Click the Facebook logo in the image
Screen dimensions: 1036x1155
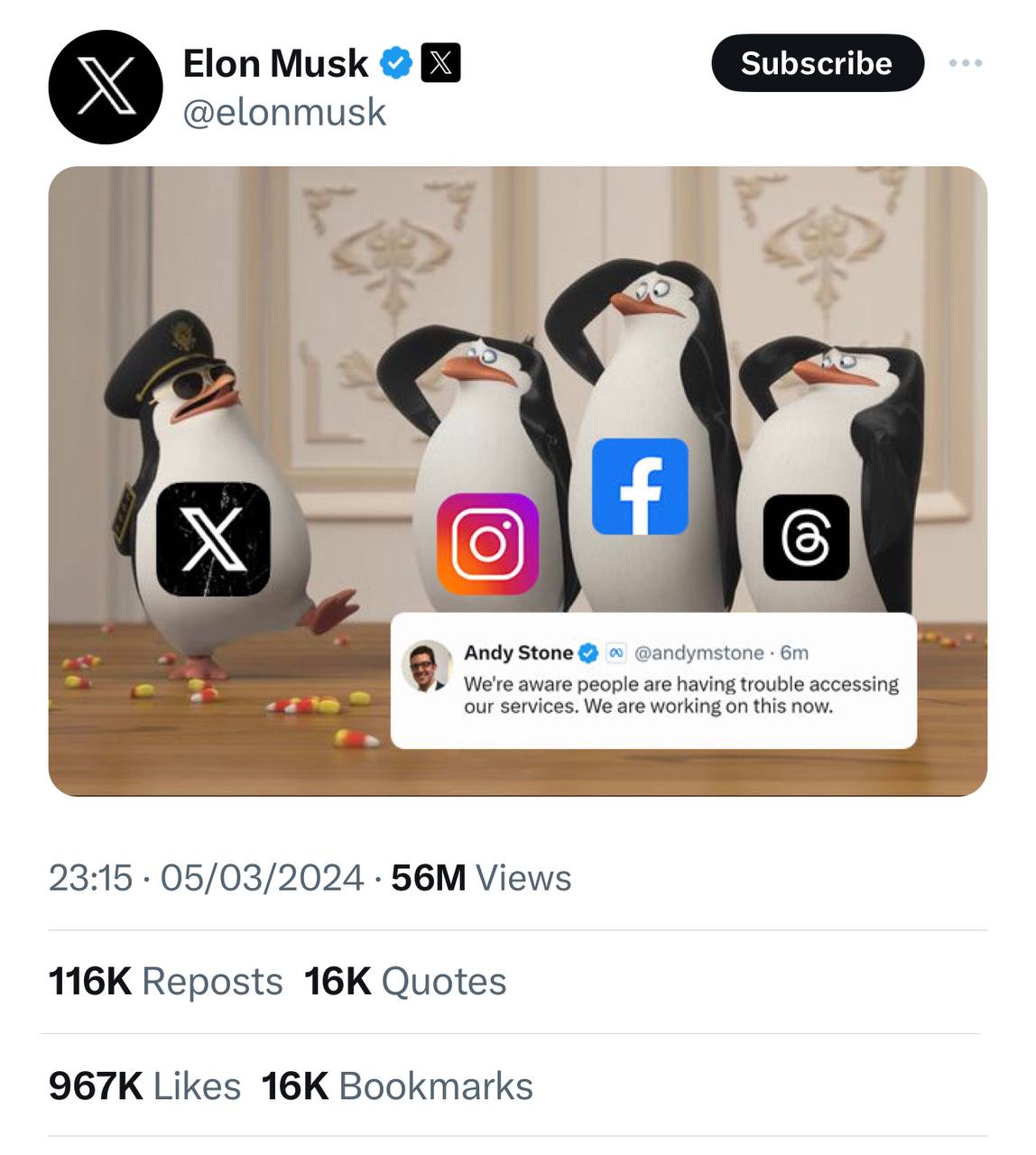(x=640, y=486)
